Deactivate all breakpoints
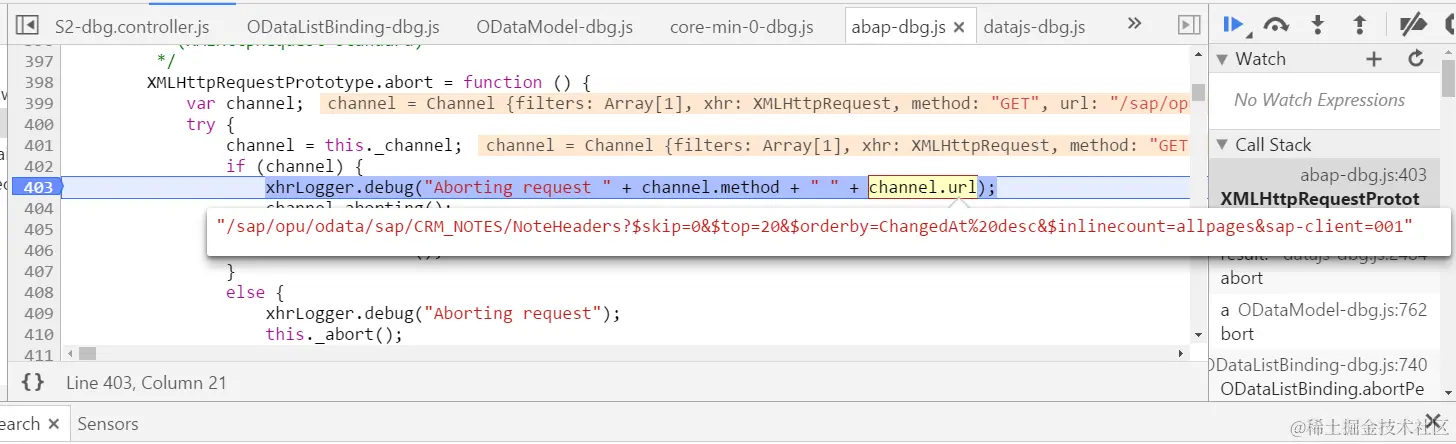The height and width of the screenshot is (444, 1456). click(1412, 25)
